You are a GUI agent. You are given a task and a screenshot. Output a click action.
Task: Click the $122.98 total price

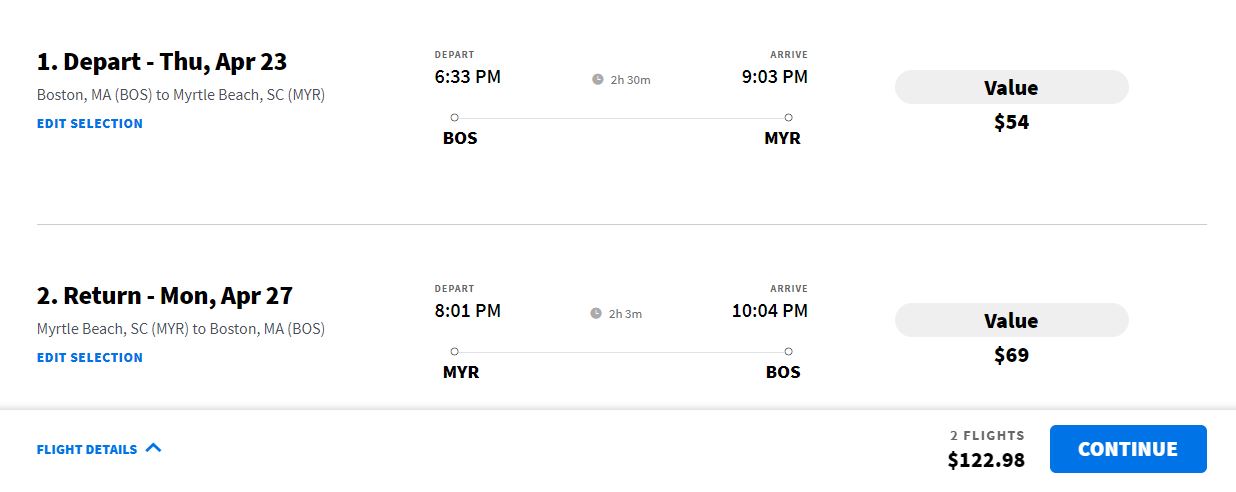[986, 460]
